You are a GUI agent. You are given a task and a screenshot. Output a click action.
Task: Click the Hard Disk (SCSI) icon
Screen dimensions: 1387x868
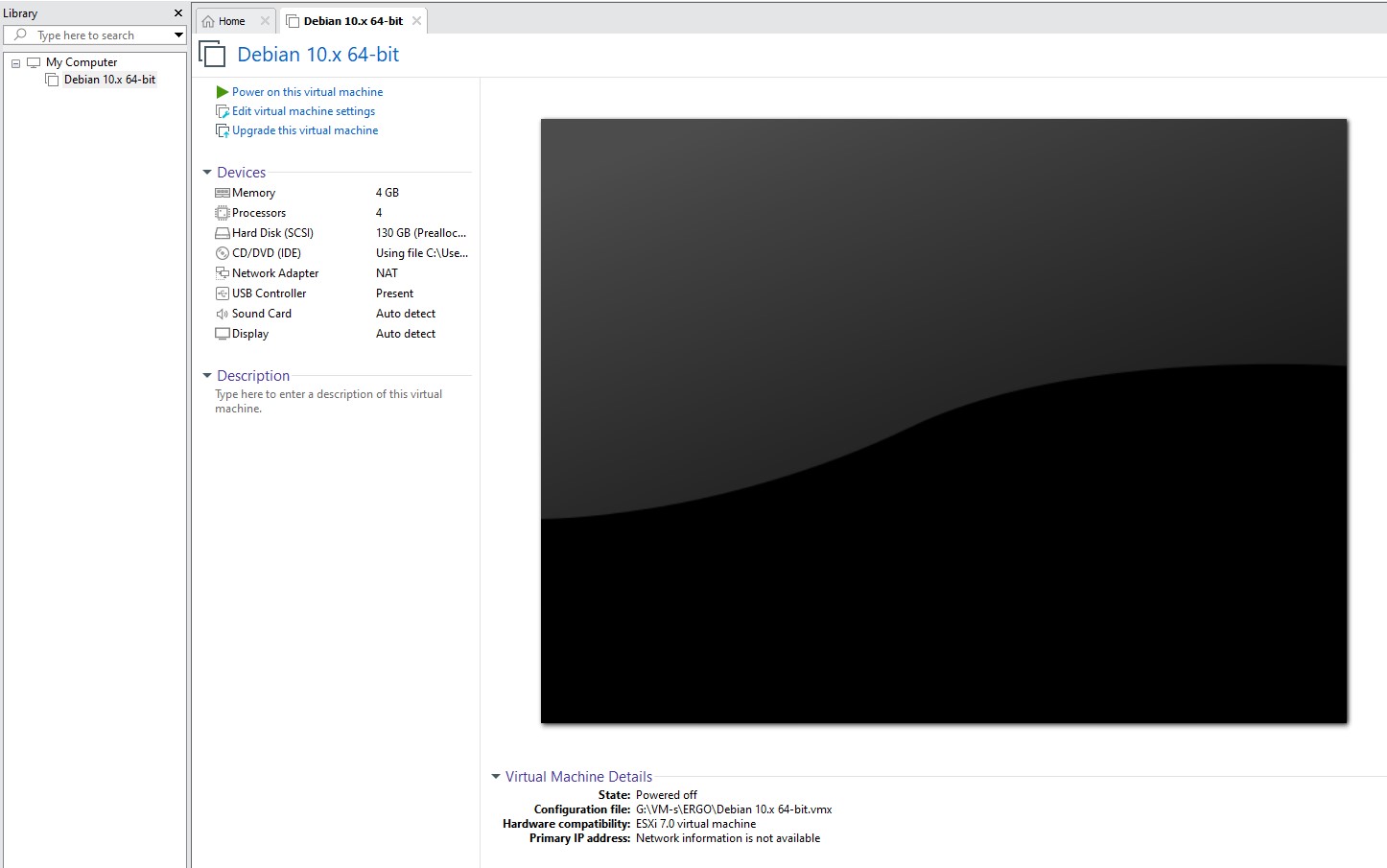point(223,233)
